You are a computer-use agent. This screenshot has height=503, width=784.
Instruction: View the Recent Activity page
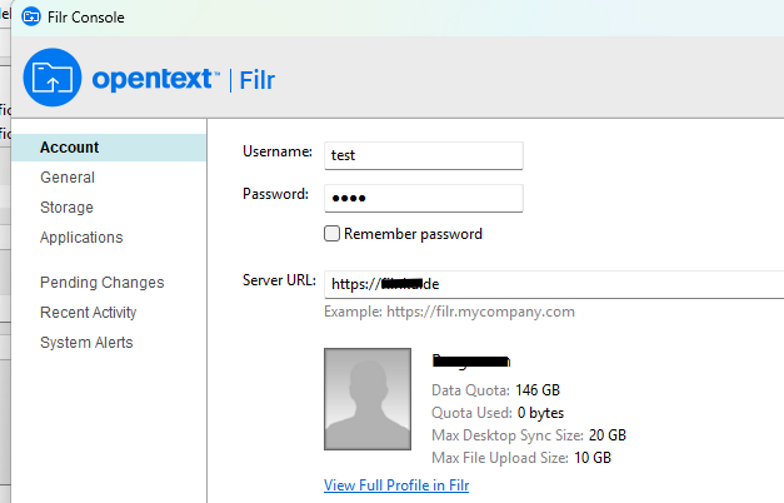coord(88,312)
